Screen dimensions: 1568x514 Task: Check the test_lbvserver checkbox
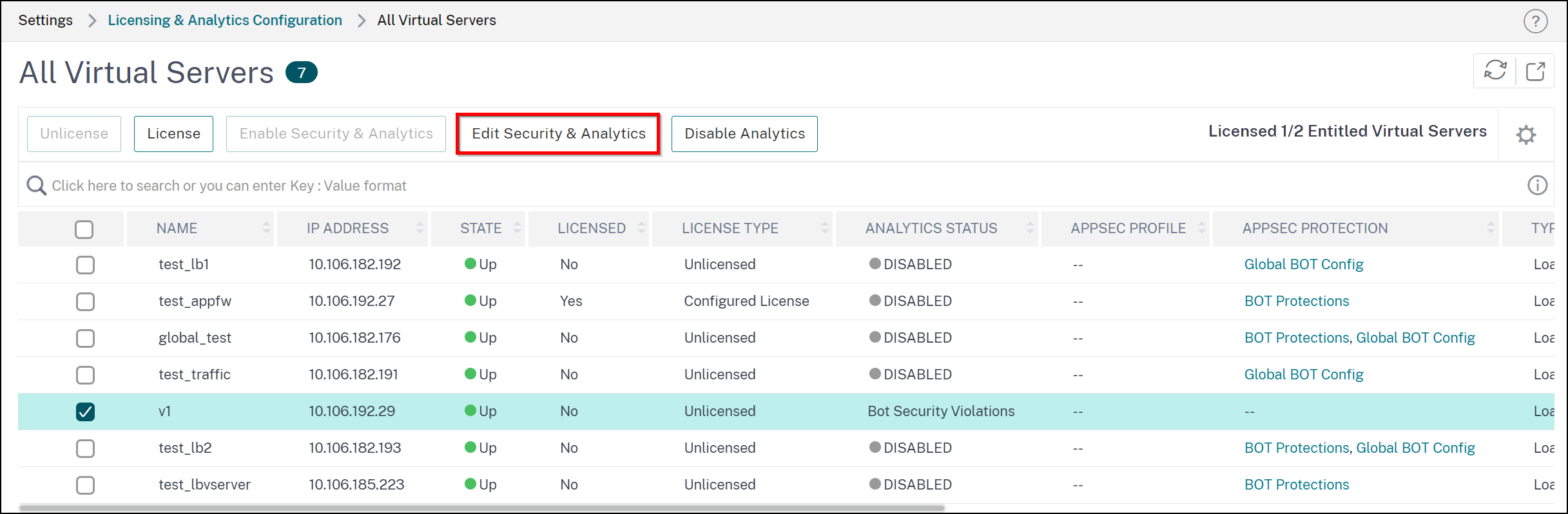(85, 485)
